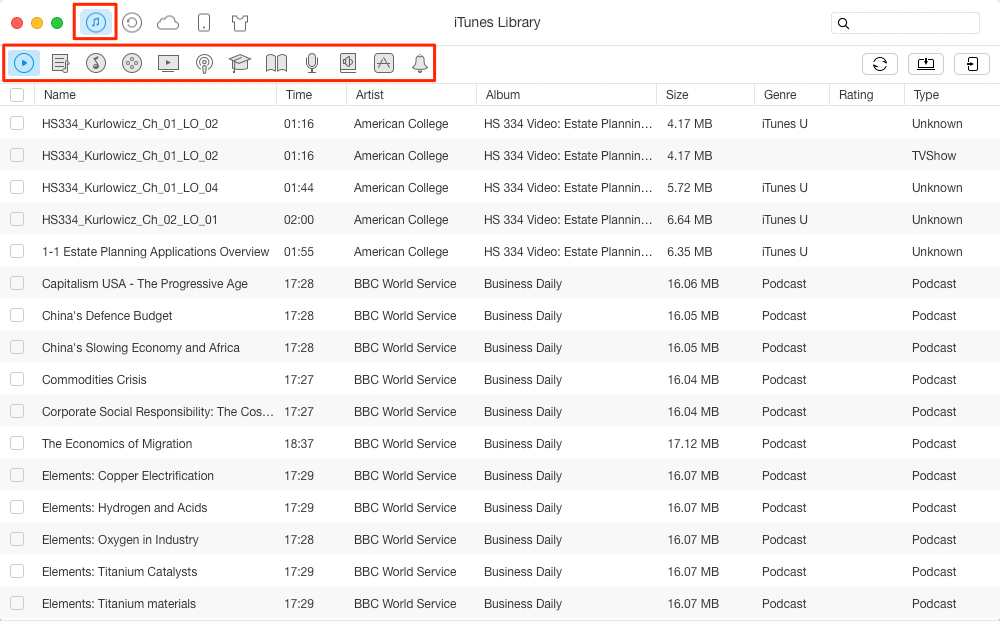
Task: Open the iCloud cloud icon
Action: click(x=168, y=23)
